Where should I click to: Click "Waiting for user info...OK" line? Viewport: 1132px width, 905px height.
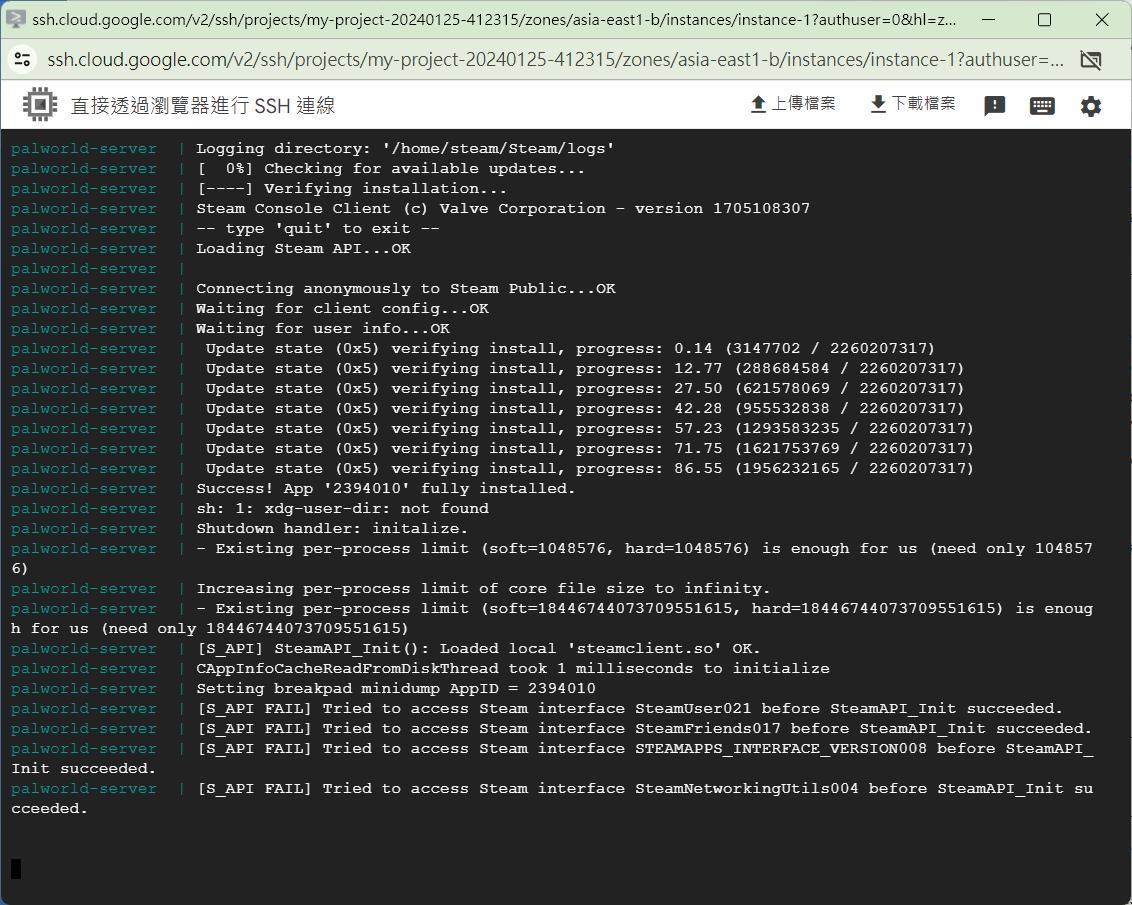(x=323, y=328)
